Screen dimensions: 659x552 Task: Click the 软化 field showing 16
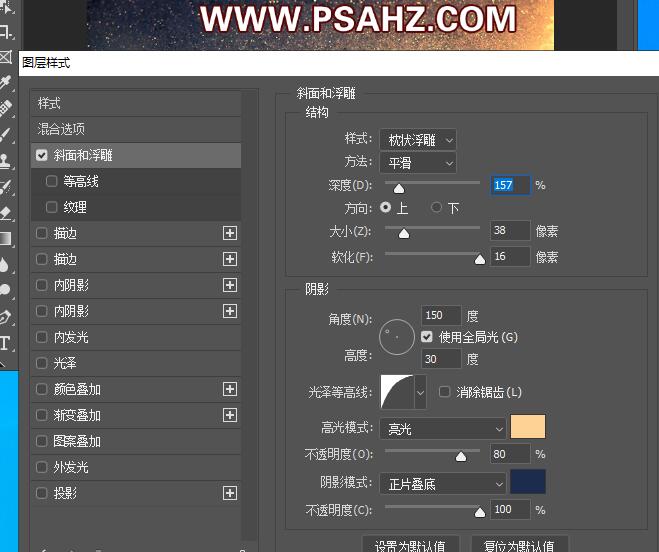[510, 256]
